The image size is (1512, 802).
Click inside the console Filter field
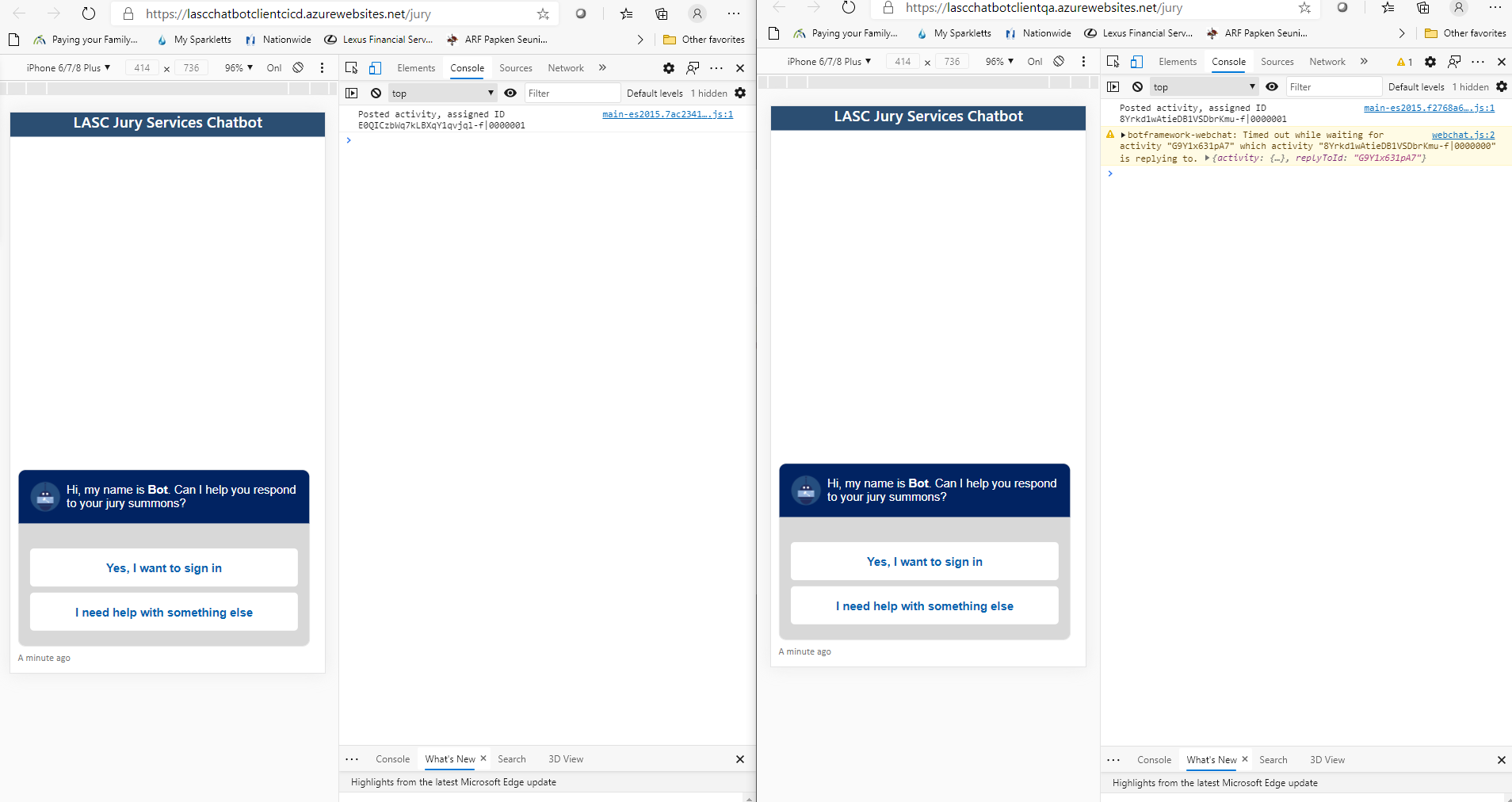[x=572, y=93]
